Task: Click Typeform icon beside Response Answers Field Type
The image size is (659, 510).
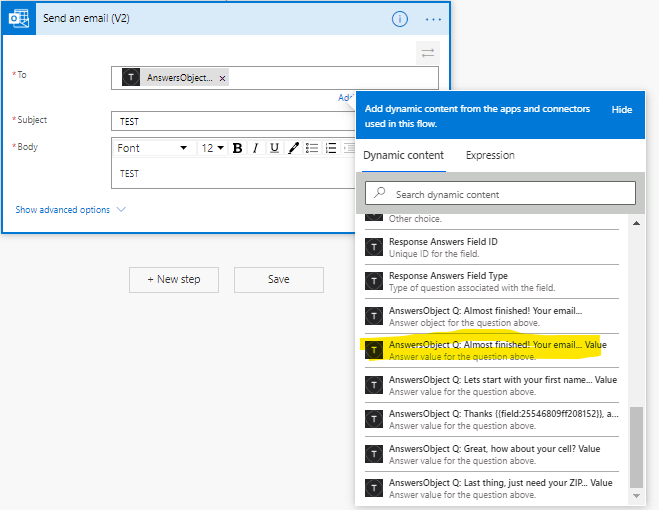Action: (374, 281)
